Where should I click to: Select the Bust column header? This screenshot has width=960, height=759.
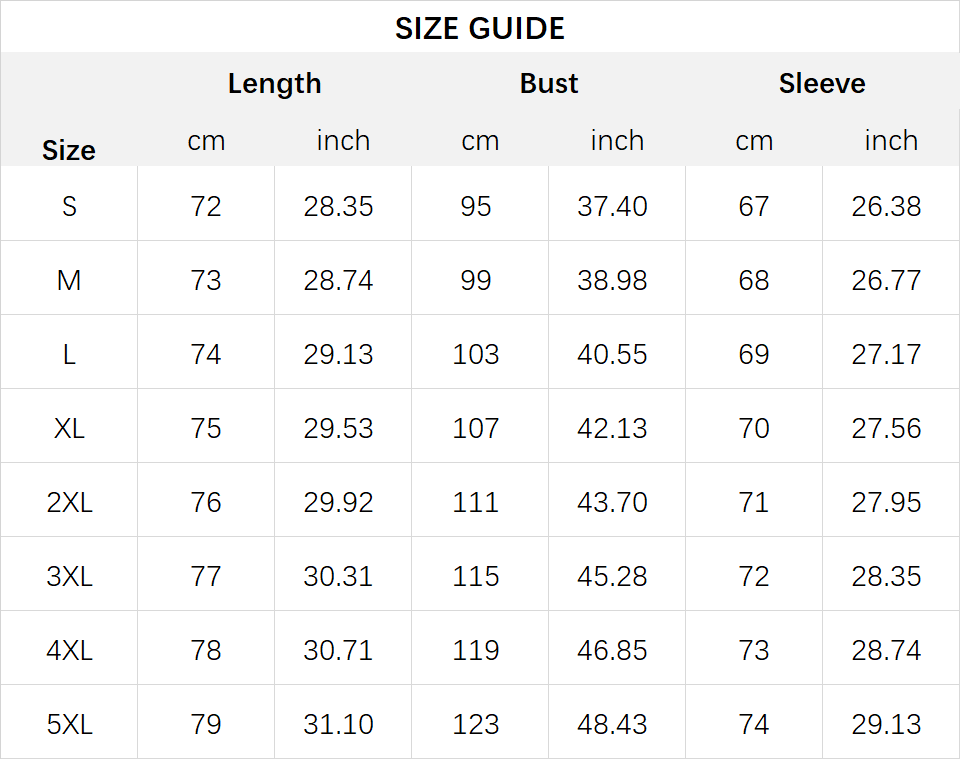tap(549, 83)
